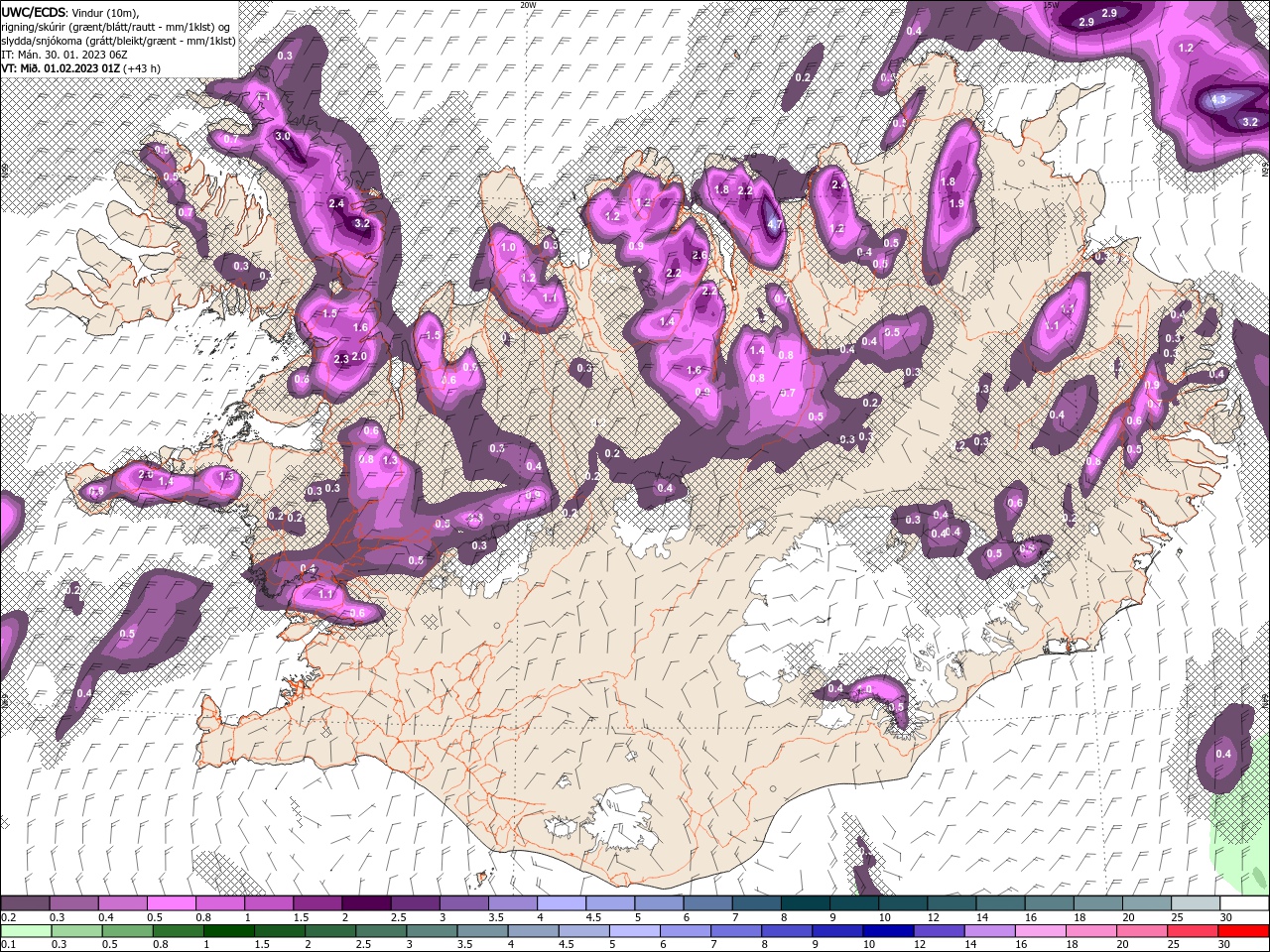
Task: Click the pale lavender swatch at 4, upper scale
Action: tap(561, 903)
